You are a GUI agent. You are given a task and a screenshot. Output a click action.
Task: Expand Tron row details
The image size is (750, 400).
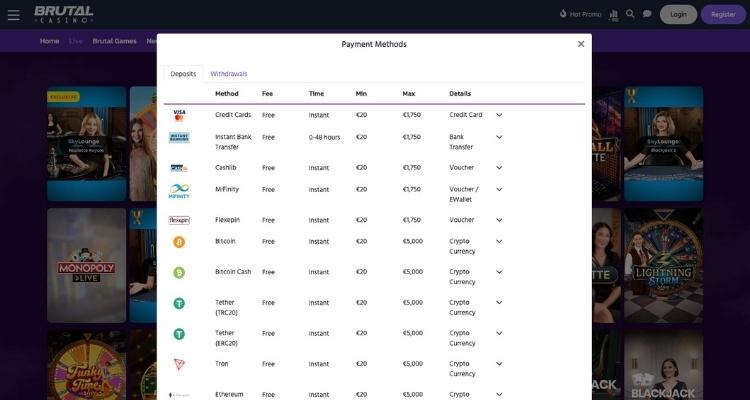coord(499,364)
